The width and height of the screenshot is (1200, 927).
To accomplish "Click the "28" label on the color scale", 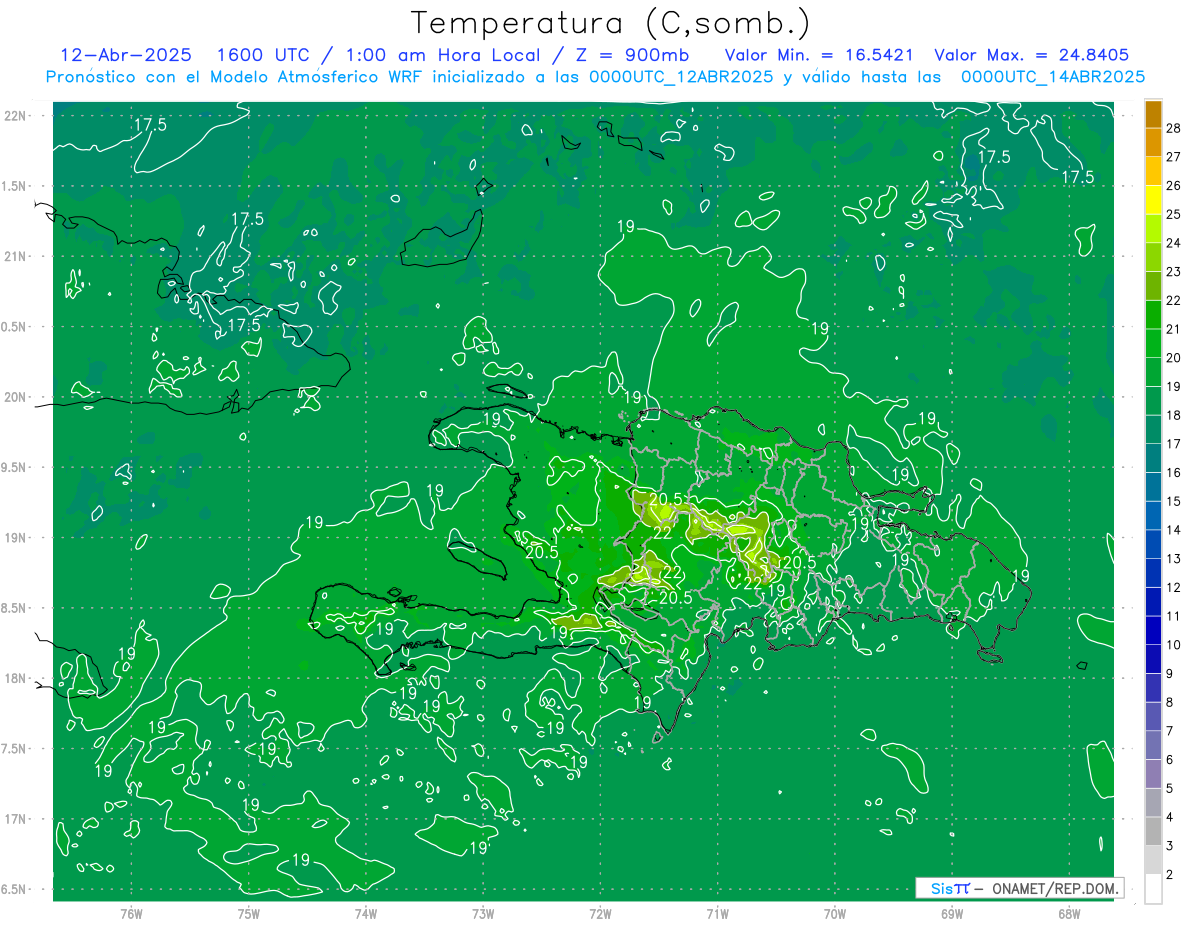I will pyautogui.click(x=1174, y=128).
